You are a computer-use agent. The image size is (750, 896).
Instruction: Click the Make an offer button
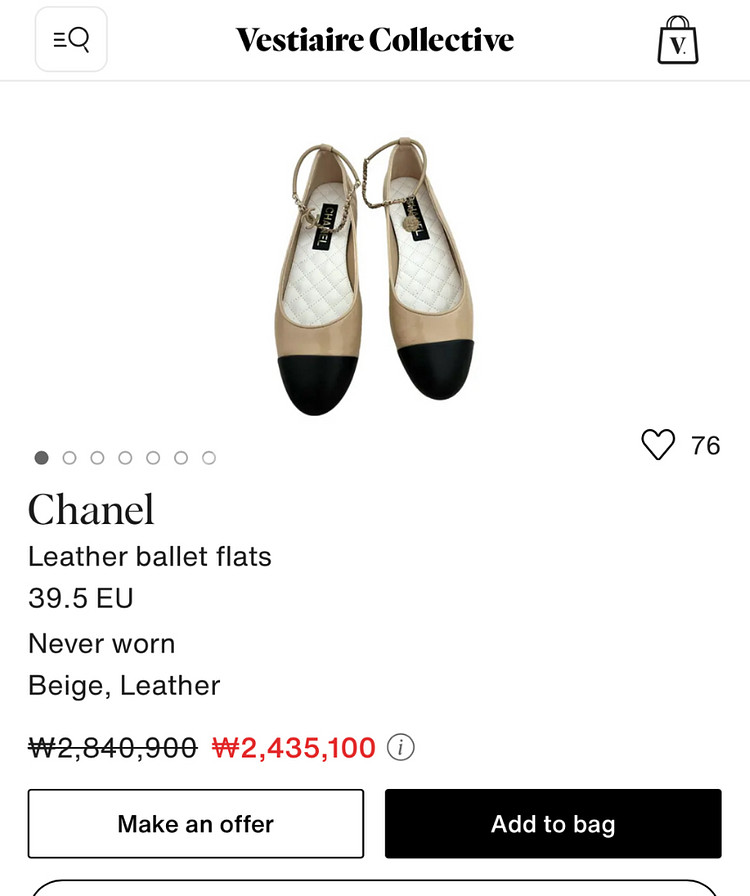pyautogui.click(x=196, y=823)
